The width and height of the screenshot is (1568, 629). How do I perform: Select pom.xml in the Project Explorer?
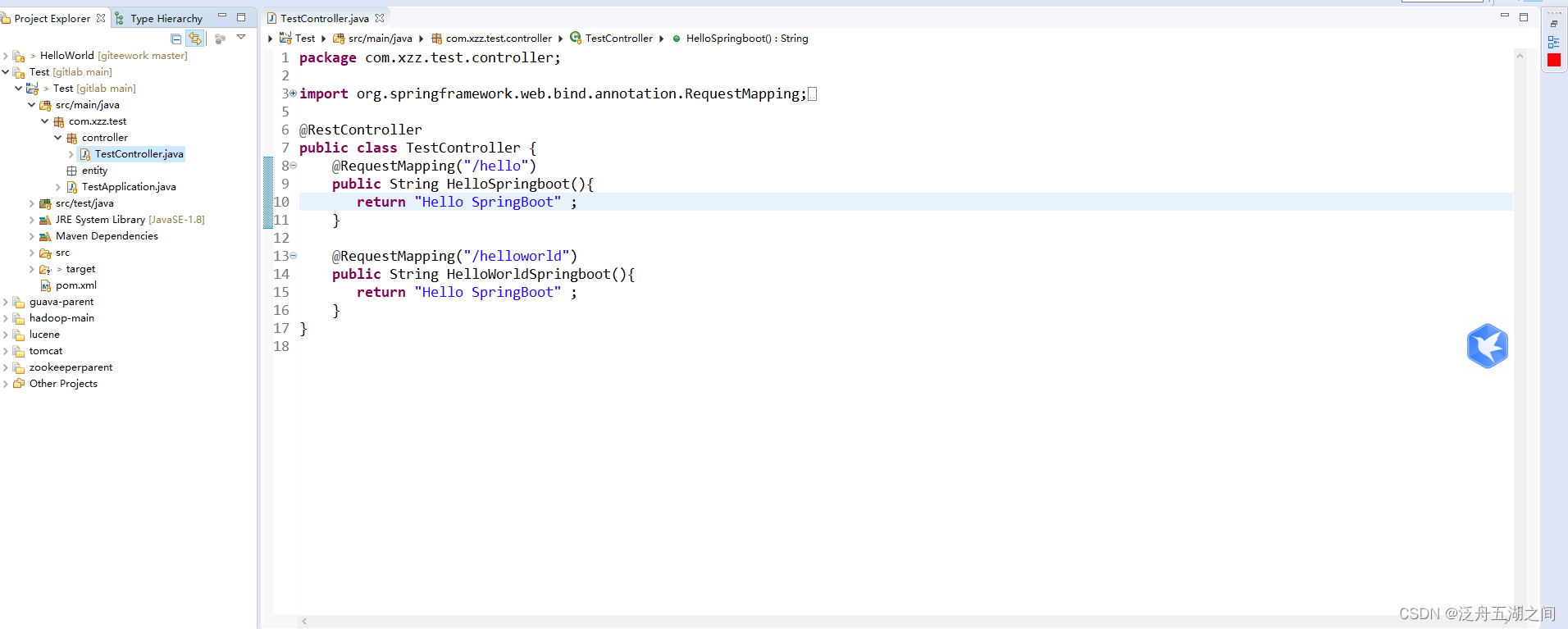[x=76, y=285]
